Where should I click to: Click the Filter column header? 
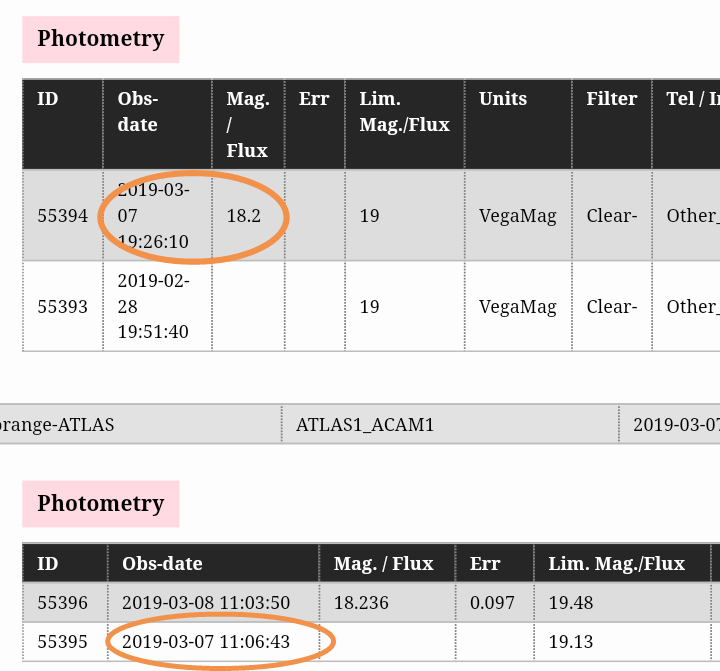[611, 99]
